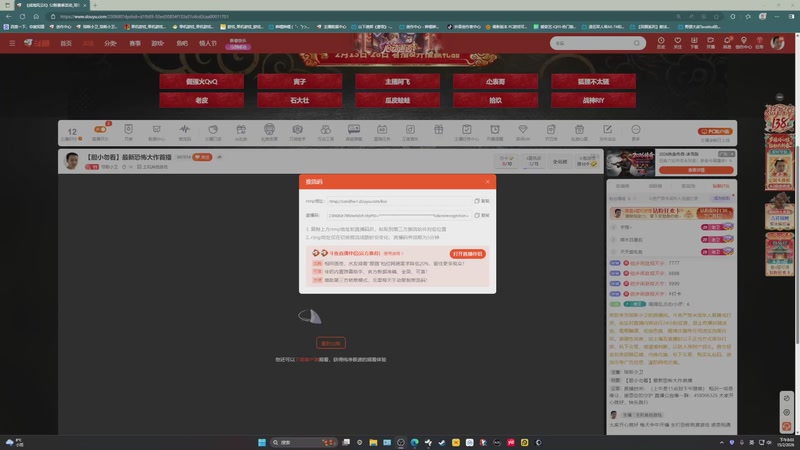The width and height of the screenshot is (800, 450).
Task: Open the heart 关注 icon in the header
Action: tap(678, 42)
